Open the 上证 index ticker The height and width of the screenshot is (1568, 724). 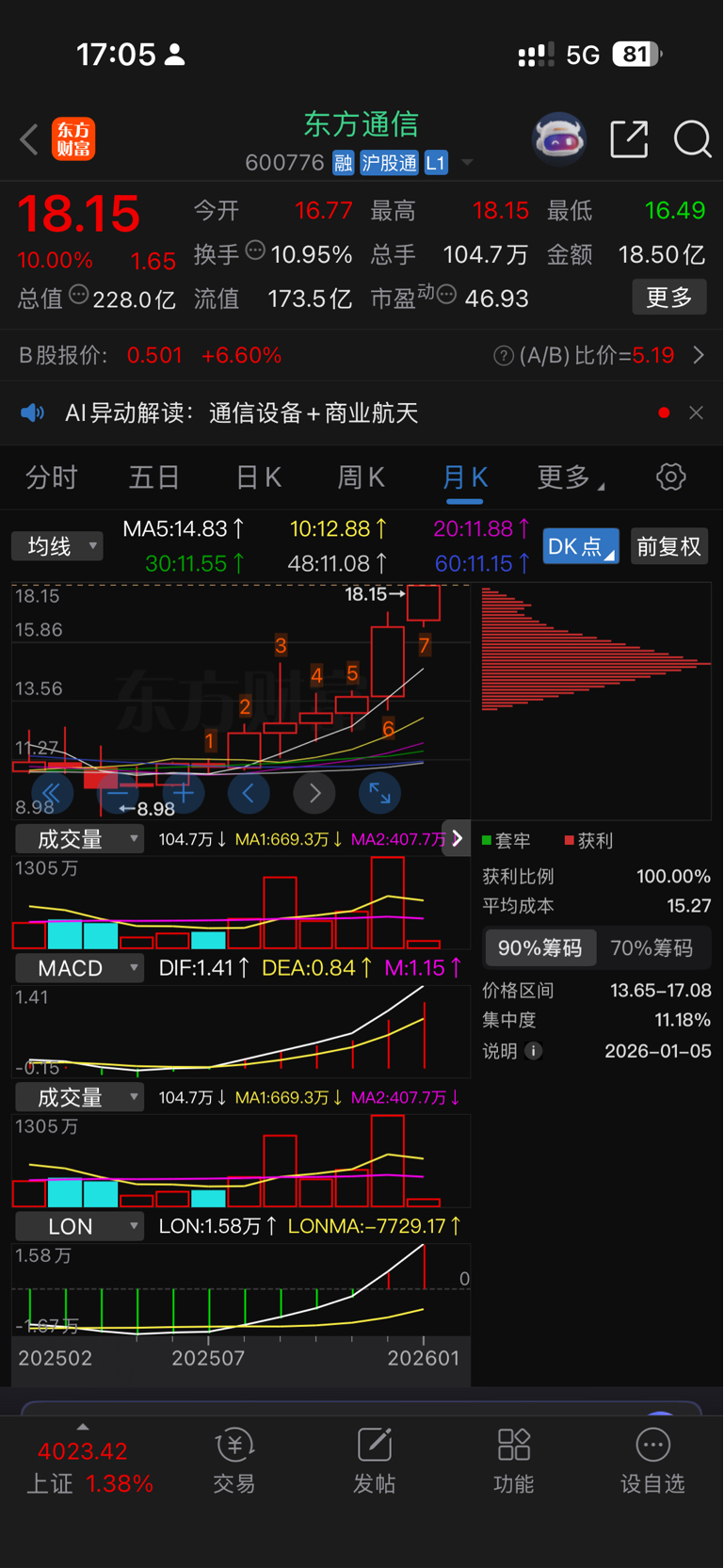pos(89,1467)
